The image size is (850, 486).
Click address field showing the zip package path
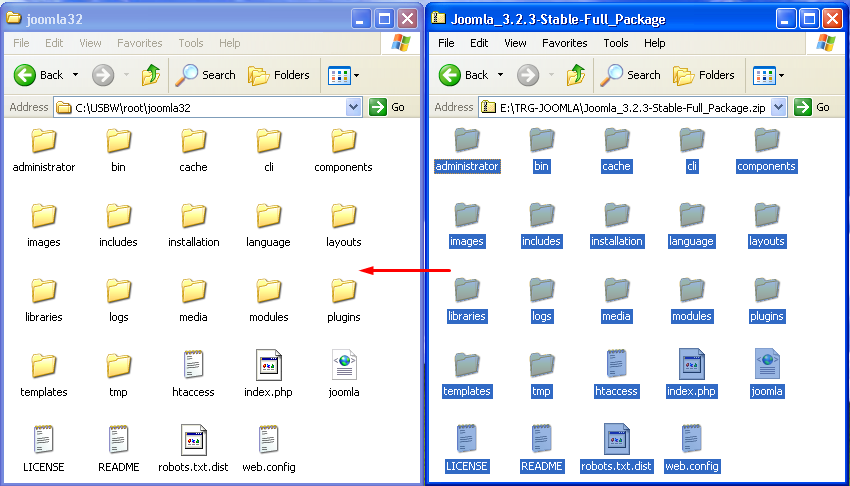pos(633,107)
